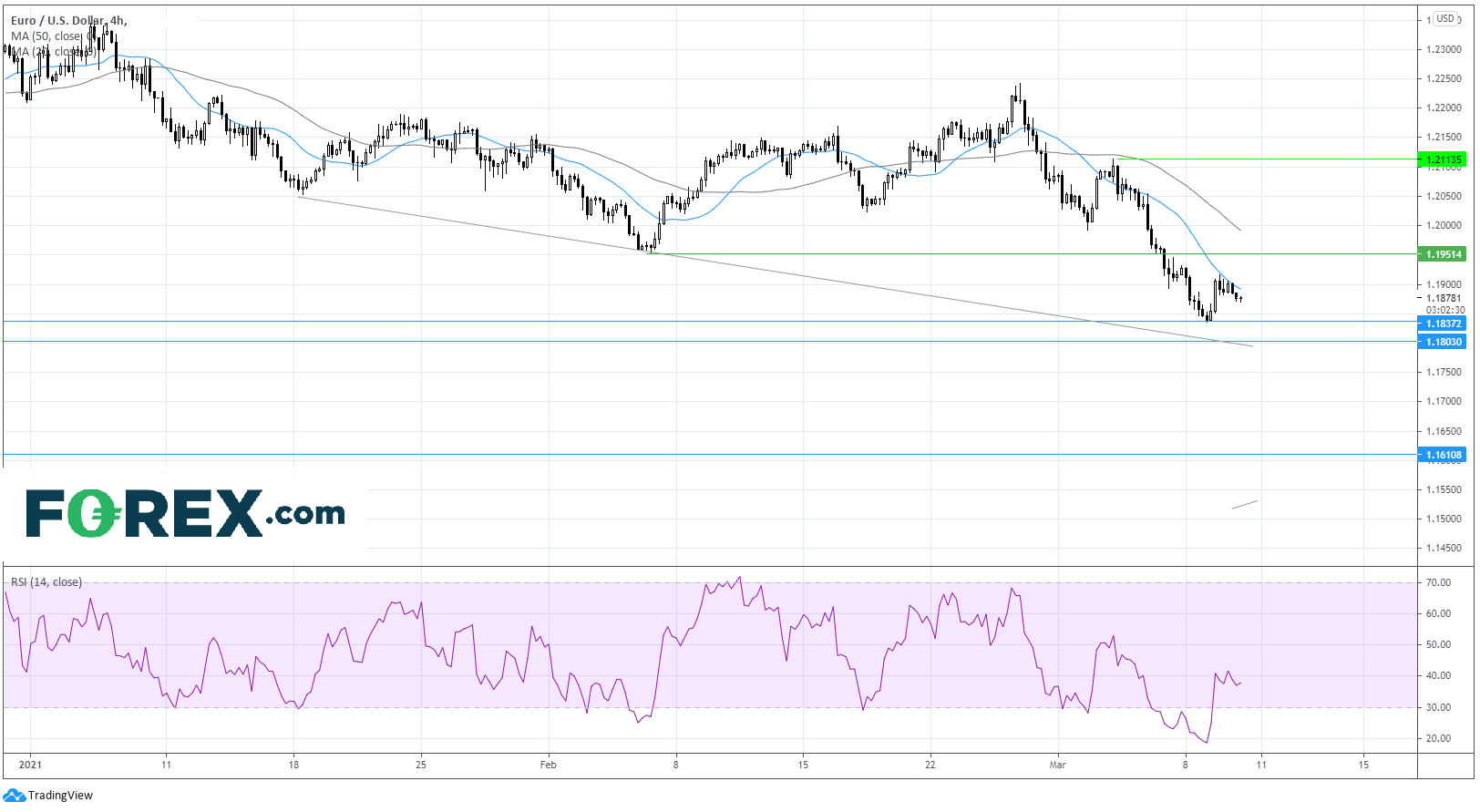
Task: Click the green 1.21135 price label
Action: point(1442,159)
